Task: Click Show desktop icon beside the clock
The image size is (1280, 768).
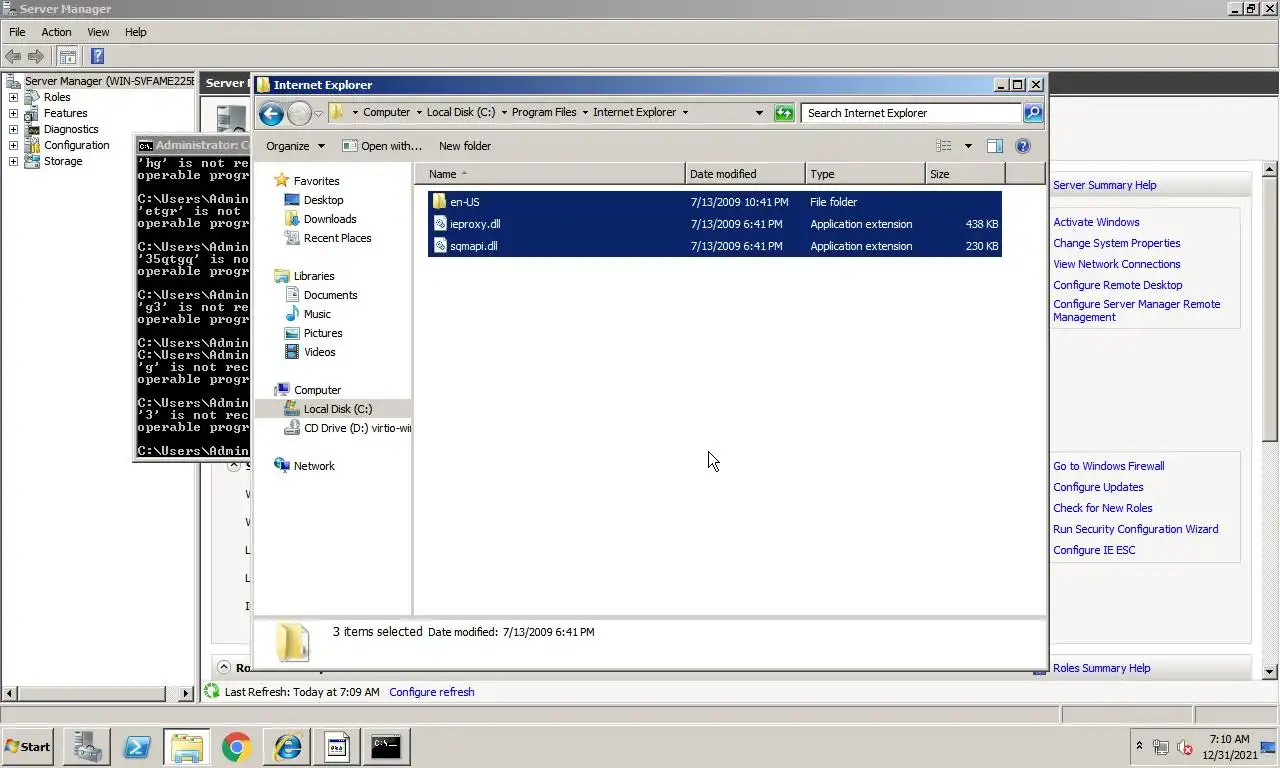Action: pyautogui.click(x=1267, y=747)
